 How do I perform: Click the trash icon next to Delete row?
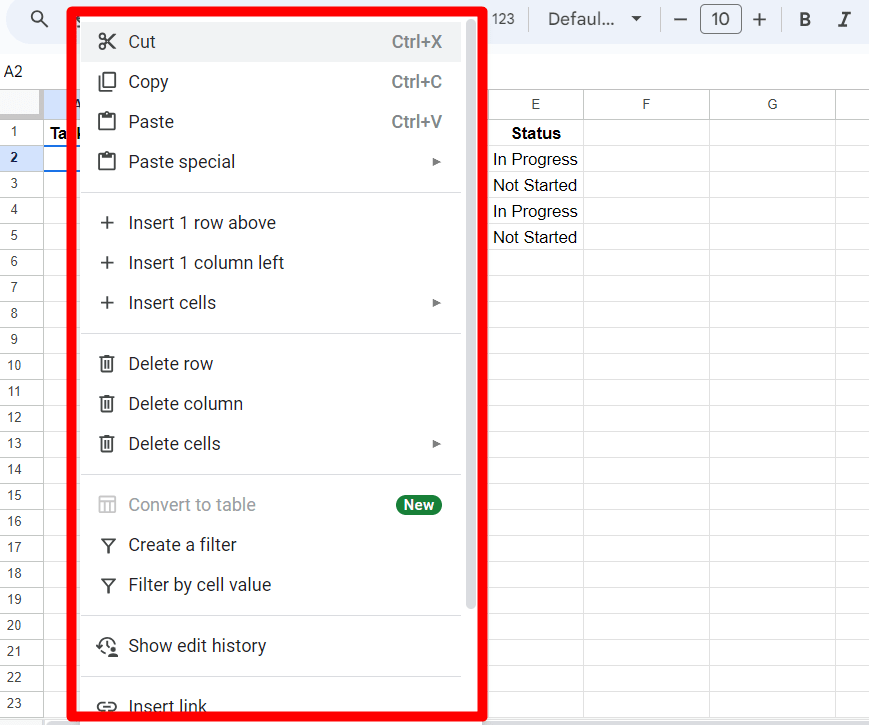click(107, 363)
